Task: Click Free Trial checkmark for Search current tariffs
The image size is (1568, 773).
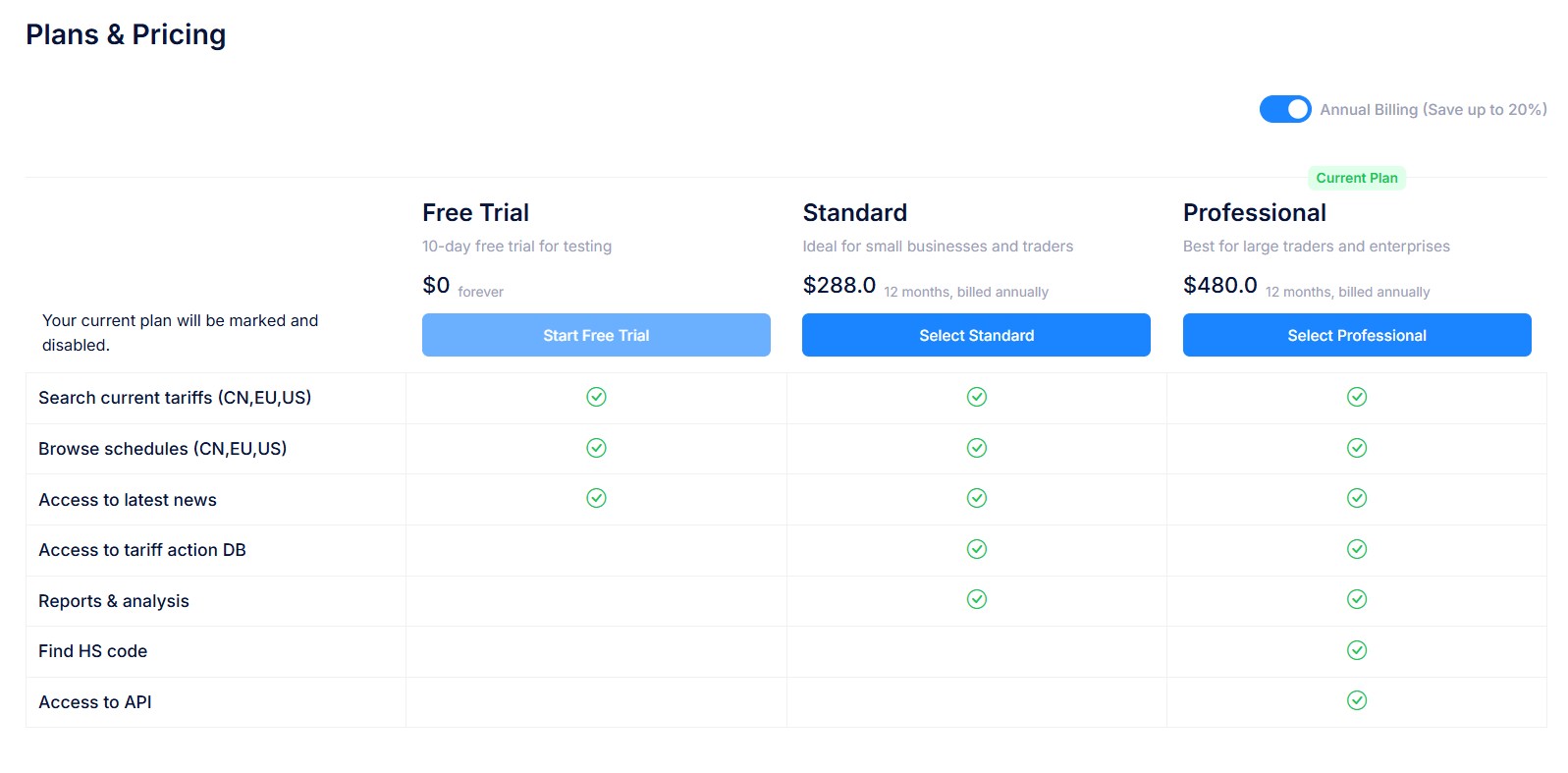Action: 596,397
